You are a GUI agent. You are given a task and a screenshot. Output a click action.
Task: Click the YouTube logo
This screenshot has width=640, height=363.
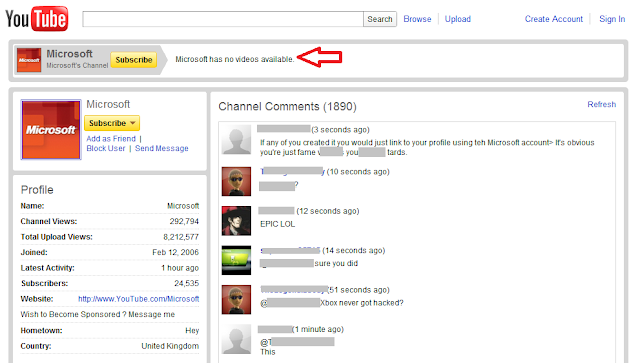(37, 18)
